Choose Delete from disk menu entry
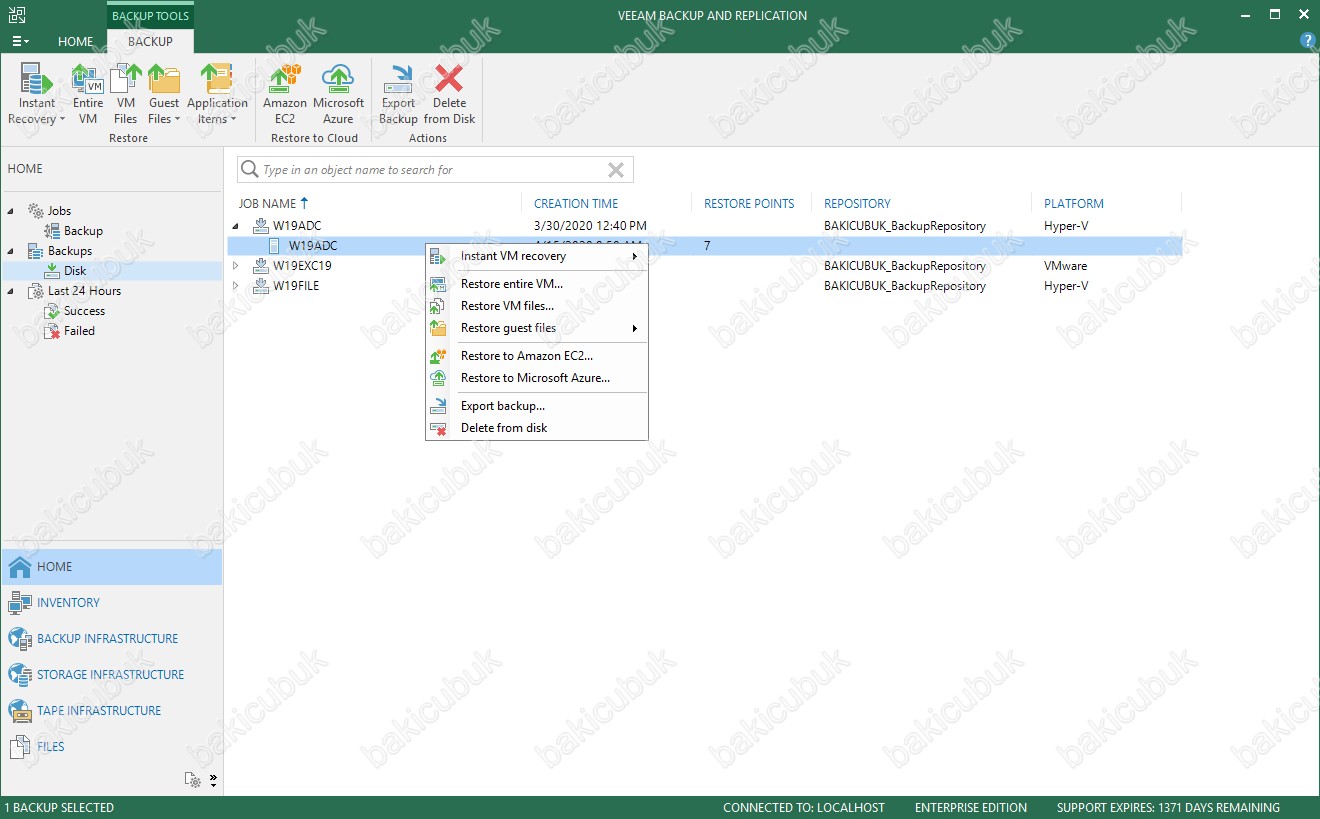 coord(537,428)
